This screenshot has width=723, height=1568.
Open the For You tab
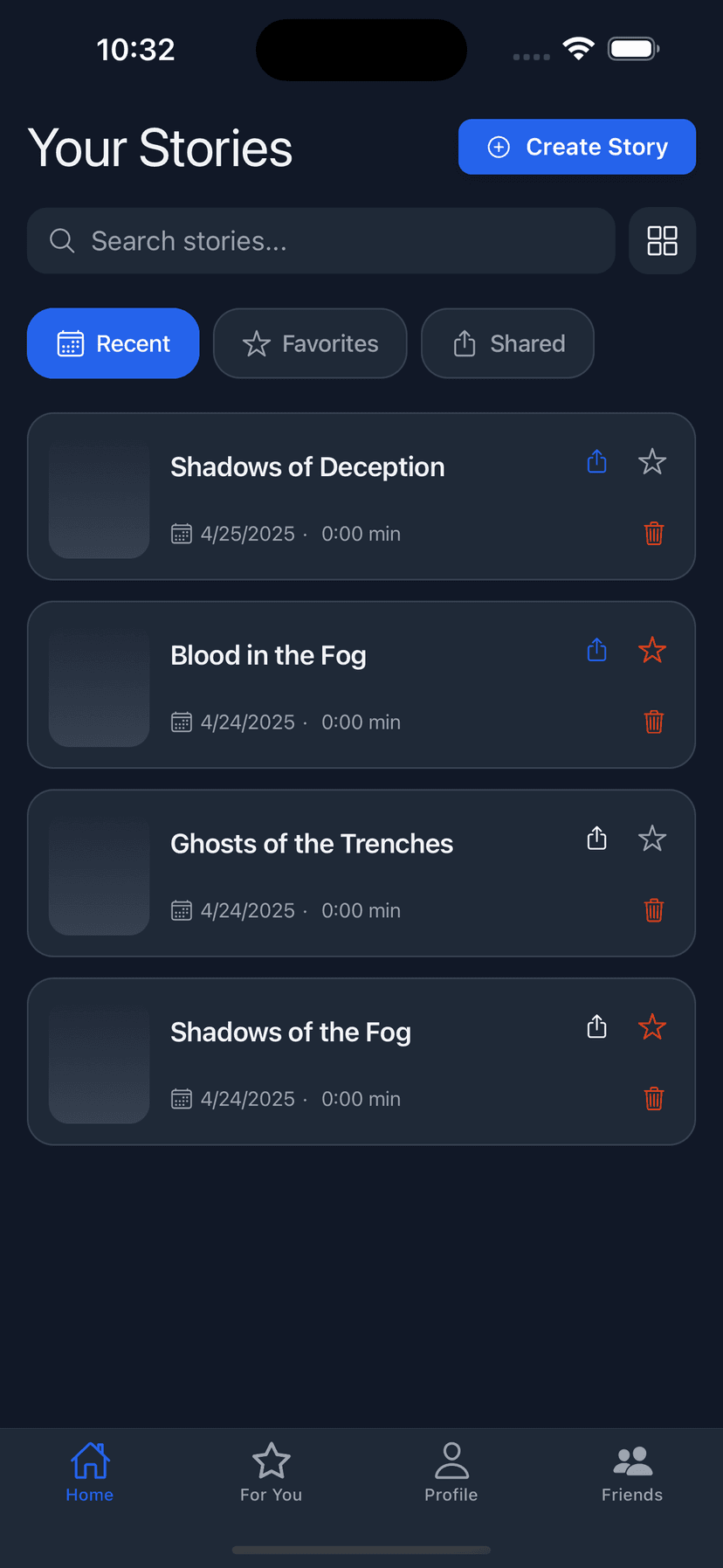271,1473
